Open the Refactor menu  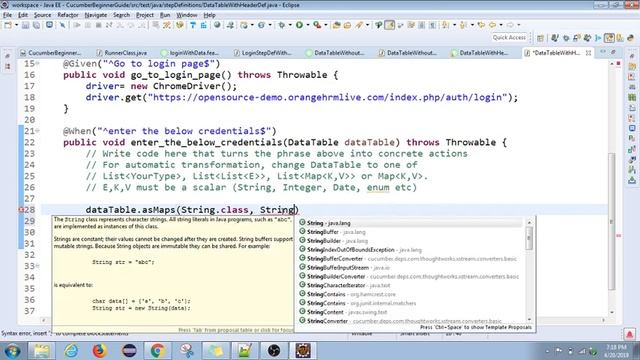tap(68, 15)
